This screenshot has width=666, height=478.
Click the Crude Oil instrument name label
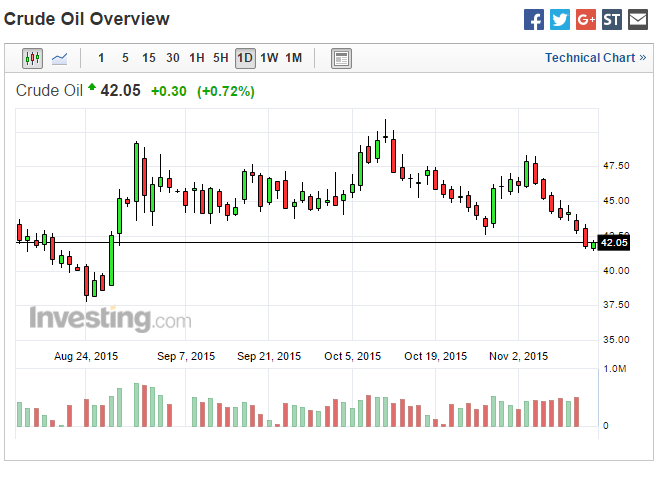[x=49, y=91]
